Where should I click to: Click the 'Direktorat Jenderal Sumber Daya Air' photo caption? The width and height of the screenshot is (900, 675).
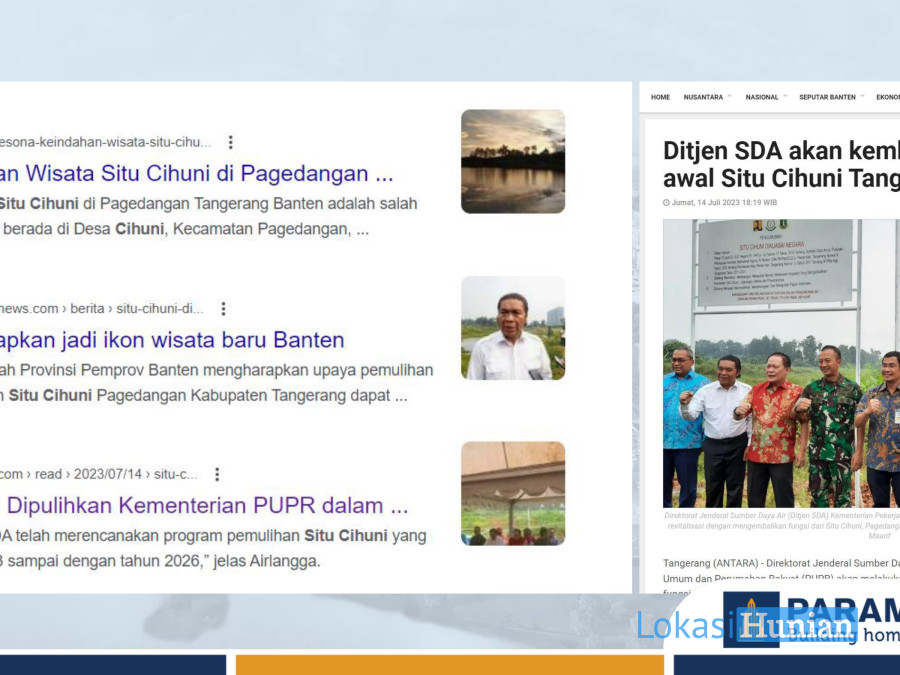point(782,526)
